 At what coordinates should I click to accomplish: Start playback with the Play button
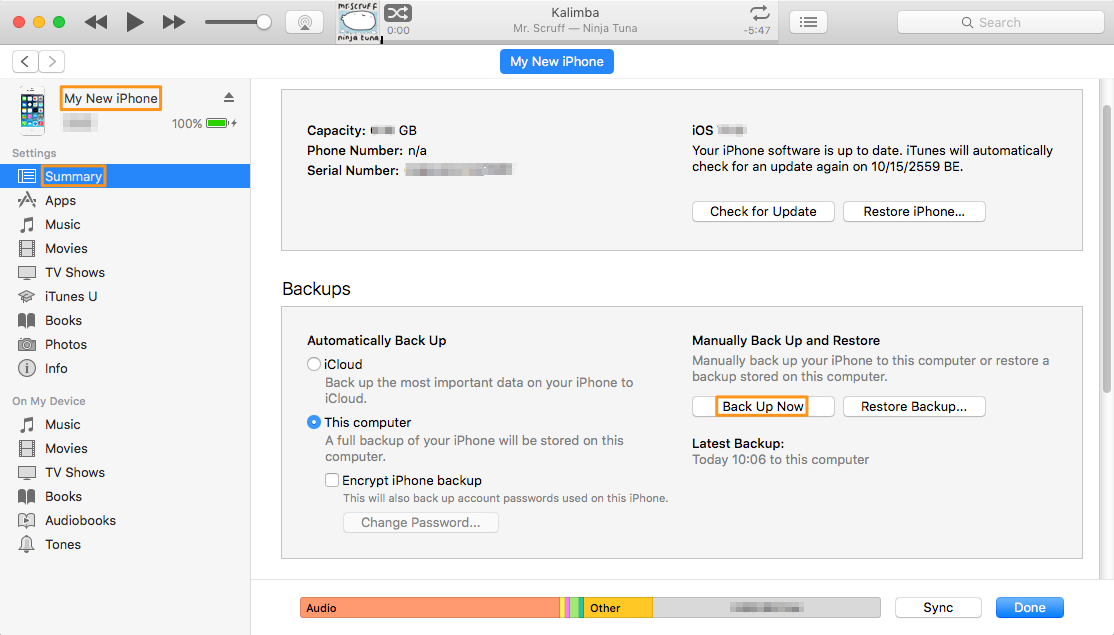(x=134, y=22)
